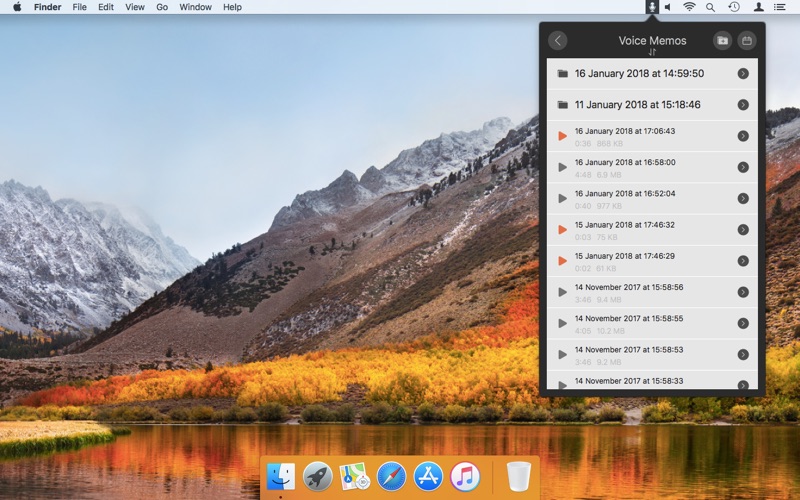This screenshot has width=800, height=500.
Task: Click the new folder icon in Voice Memos
Action: click(722, 41)
